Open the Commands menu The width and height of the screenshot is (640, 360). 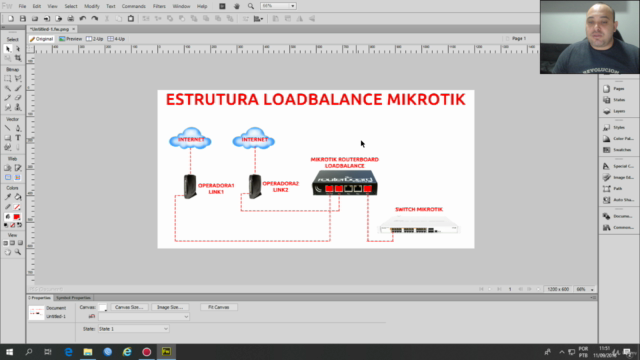(x=133, y=6)
